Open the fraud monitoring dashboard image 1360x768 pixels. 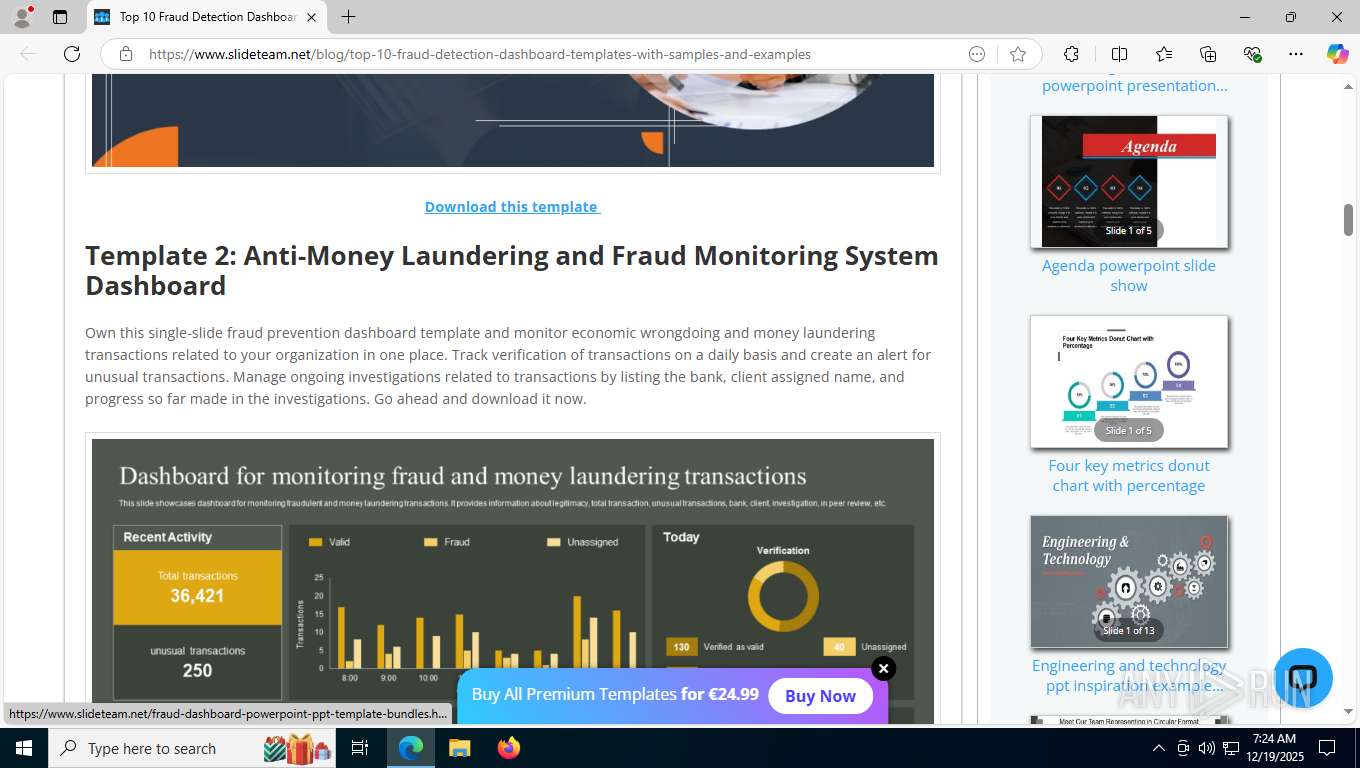(x=513, y=580)
